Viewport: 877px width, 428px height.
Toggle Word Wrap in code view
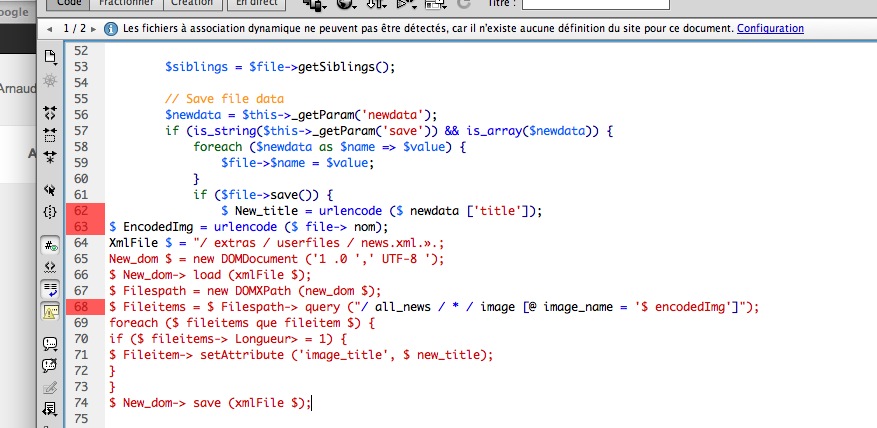[50, 289]
